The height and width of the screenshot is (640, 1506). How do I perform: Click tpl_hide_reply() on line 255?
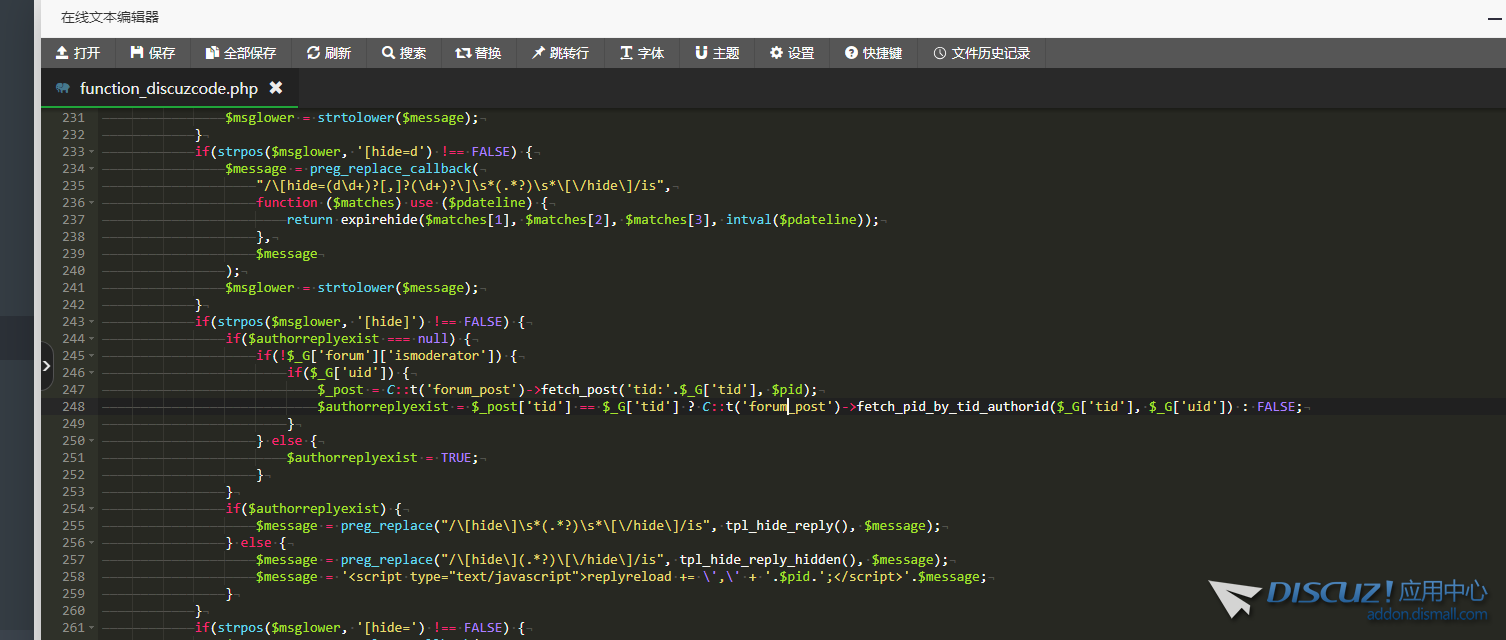point(790,526)
